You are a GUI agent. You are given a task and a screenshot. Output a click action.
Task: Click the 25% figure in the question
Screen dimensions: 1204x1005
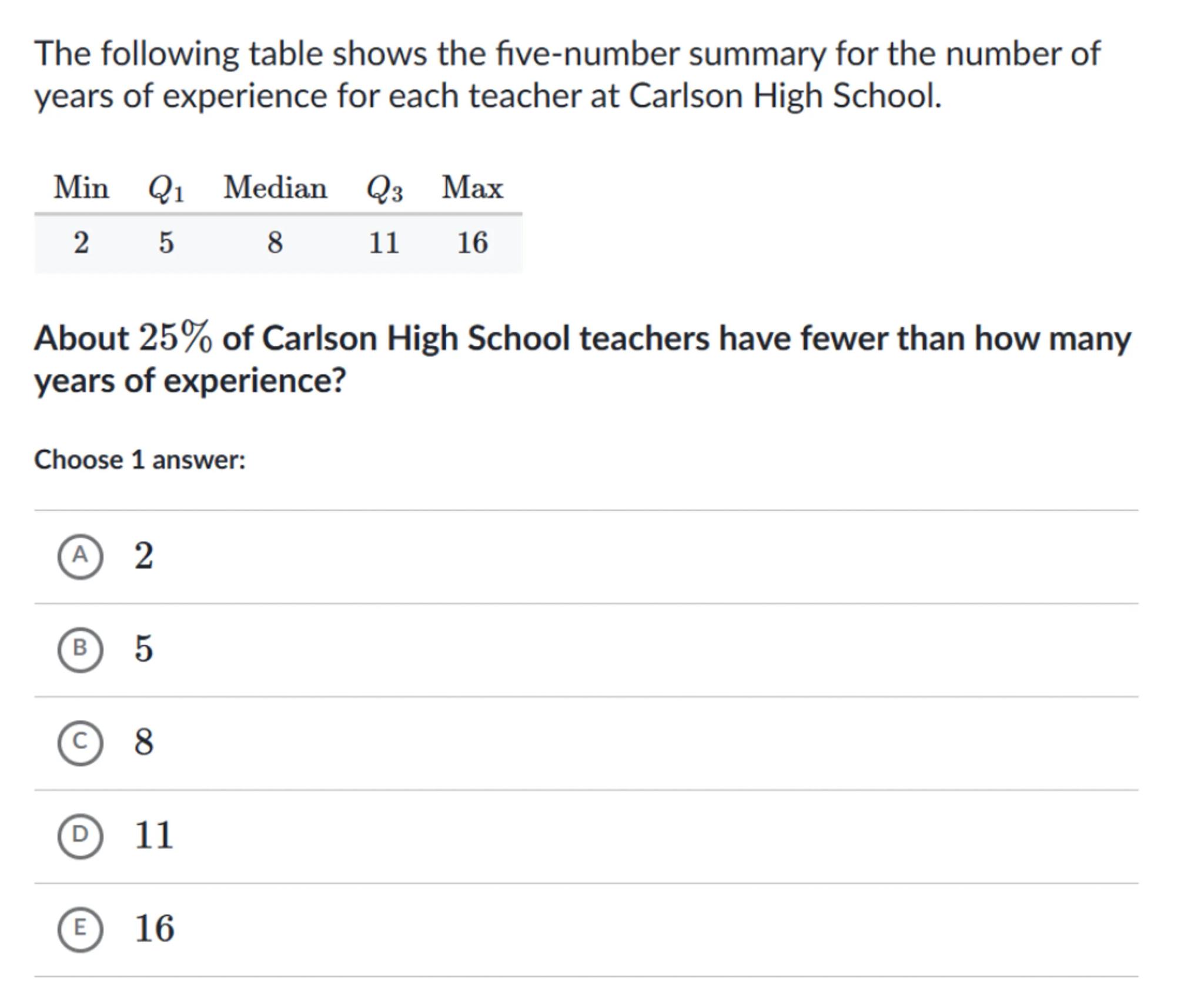[175, 338]
